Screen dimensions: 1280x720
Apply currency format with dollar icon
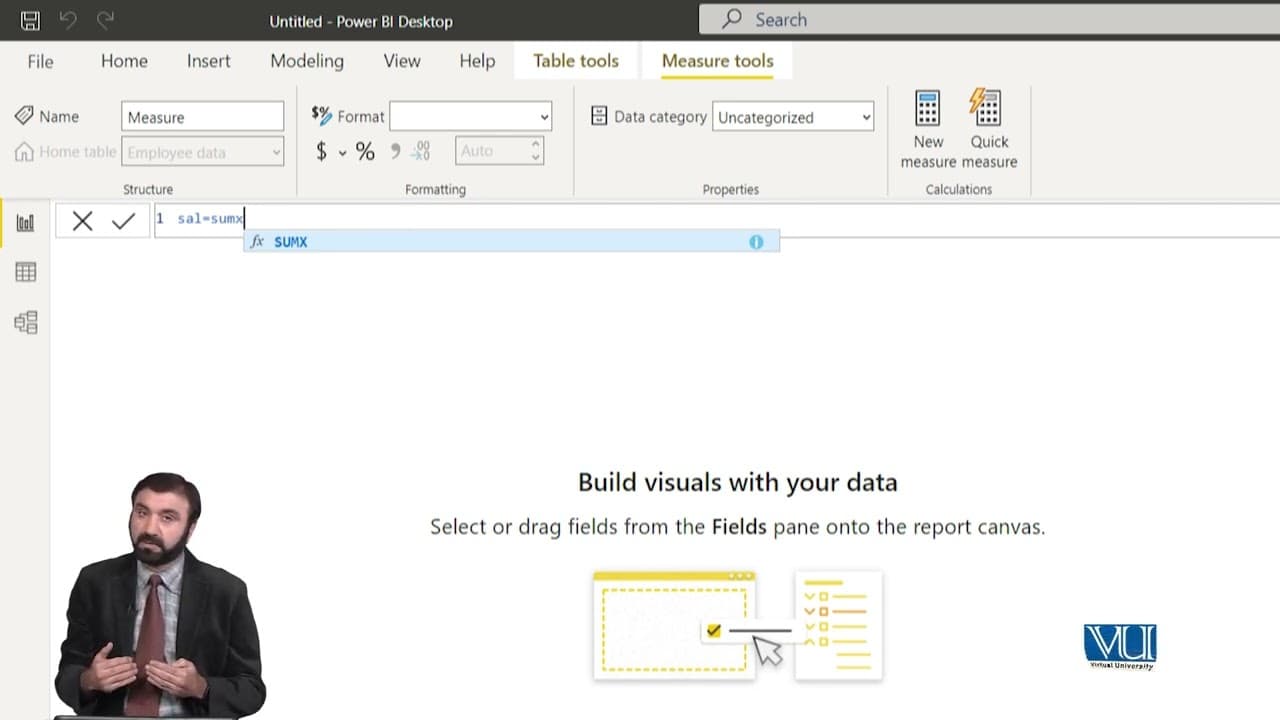click(x=321, y=151)
